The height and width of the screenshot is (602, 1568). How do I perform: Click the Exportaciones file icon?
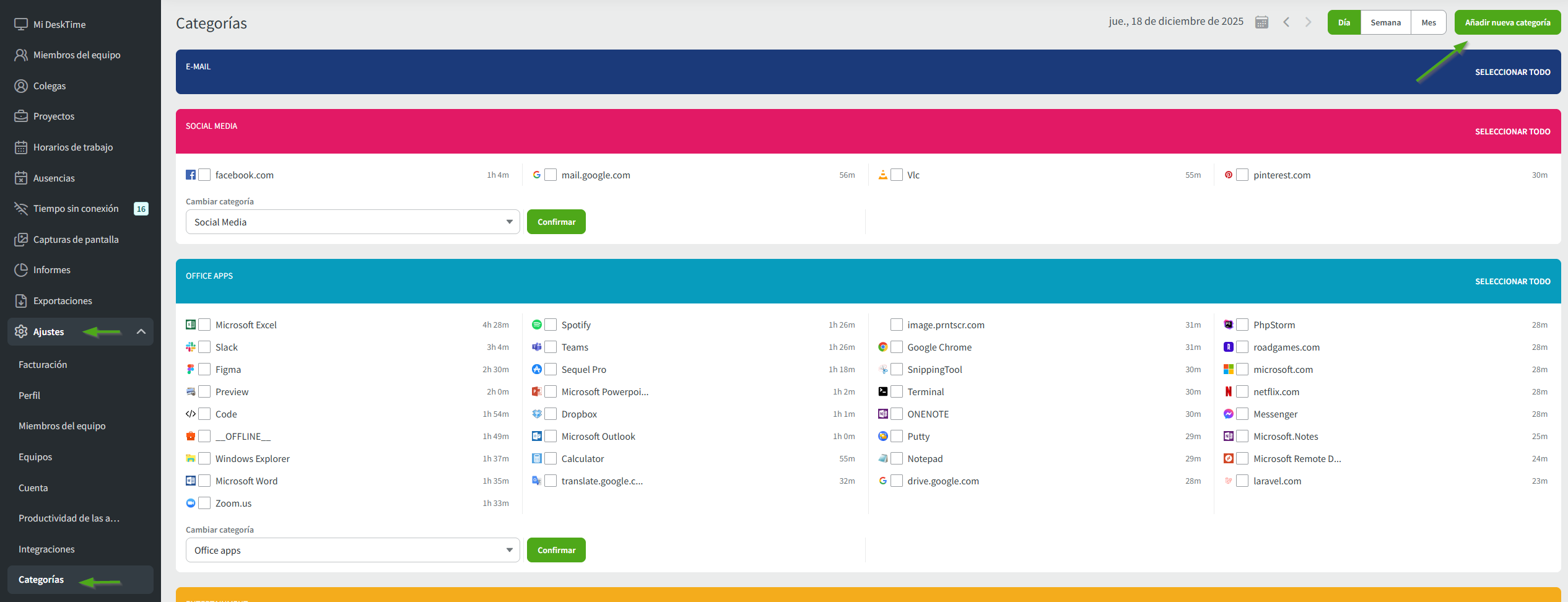[x=21, y=301]
